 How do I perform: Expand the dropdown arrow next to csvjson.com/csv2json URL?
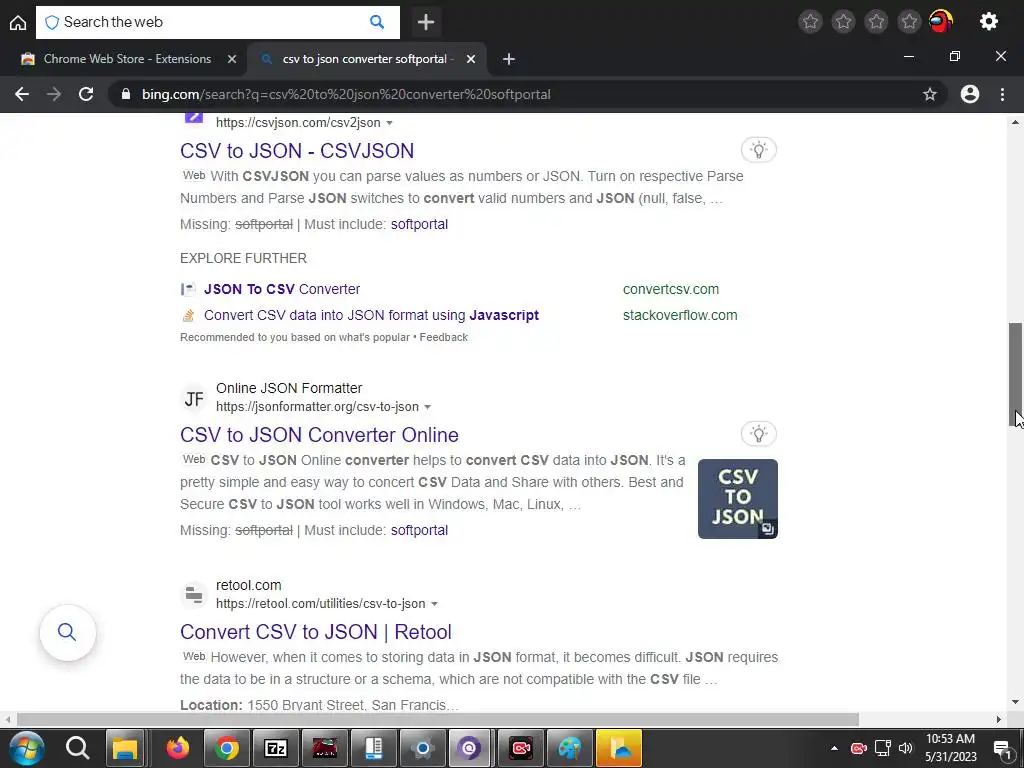coord(390,123)
